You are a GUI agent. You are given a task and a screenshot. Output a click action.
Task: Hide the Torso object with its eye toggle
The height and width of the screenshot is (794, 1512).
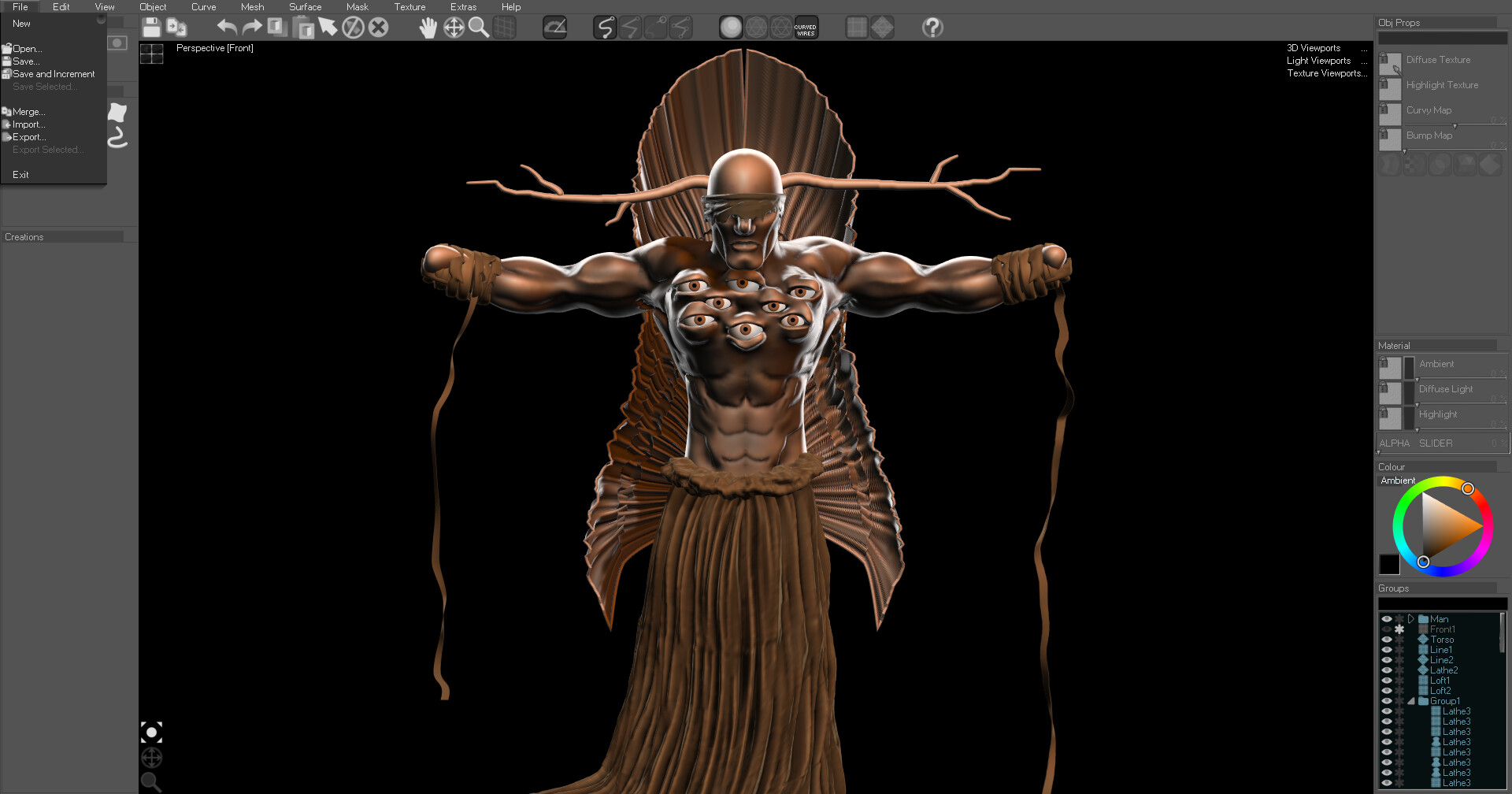click(1387, 640)
